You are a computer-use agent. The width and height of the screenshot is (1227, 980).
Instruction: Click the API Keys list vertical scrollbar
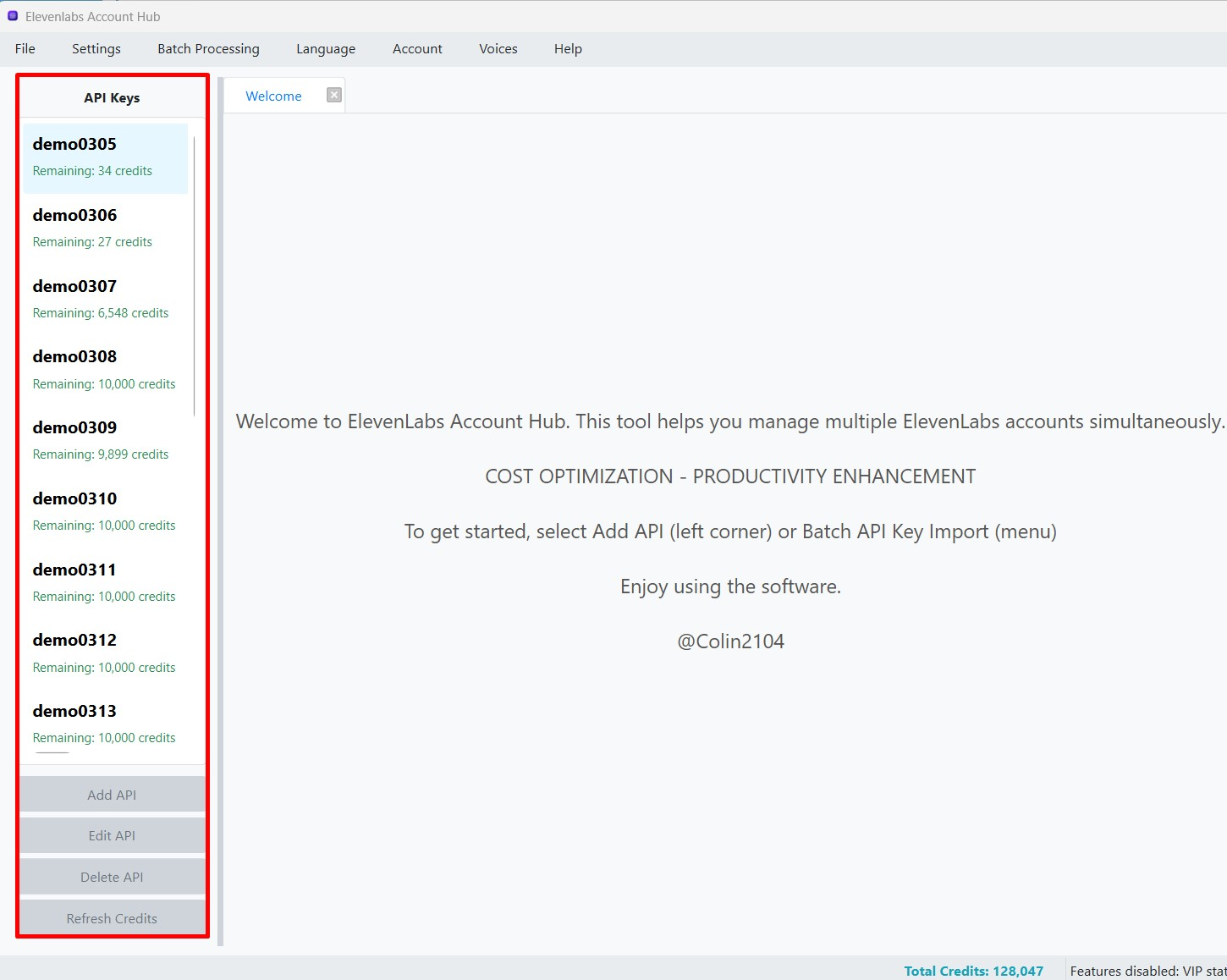tap(195, 276)
